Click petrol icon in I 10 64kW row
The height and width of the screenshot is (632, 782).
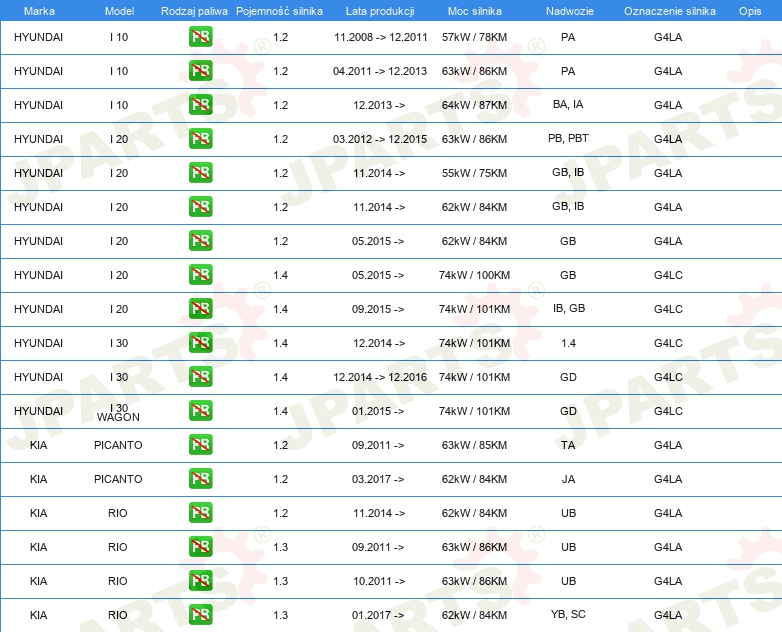point(200,105)
